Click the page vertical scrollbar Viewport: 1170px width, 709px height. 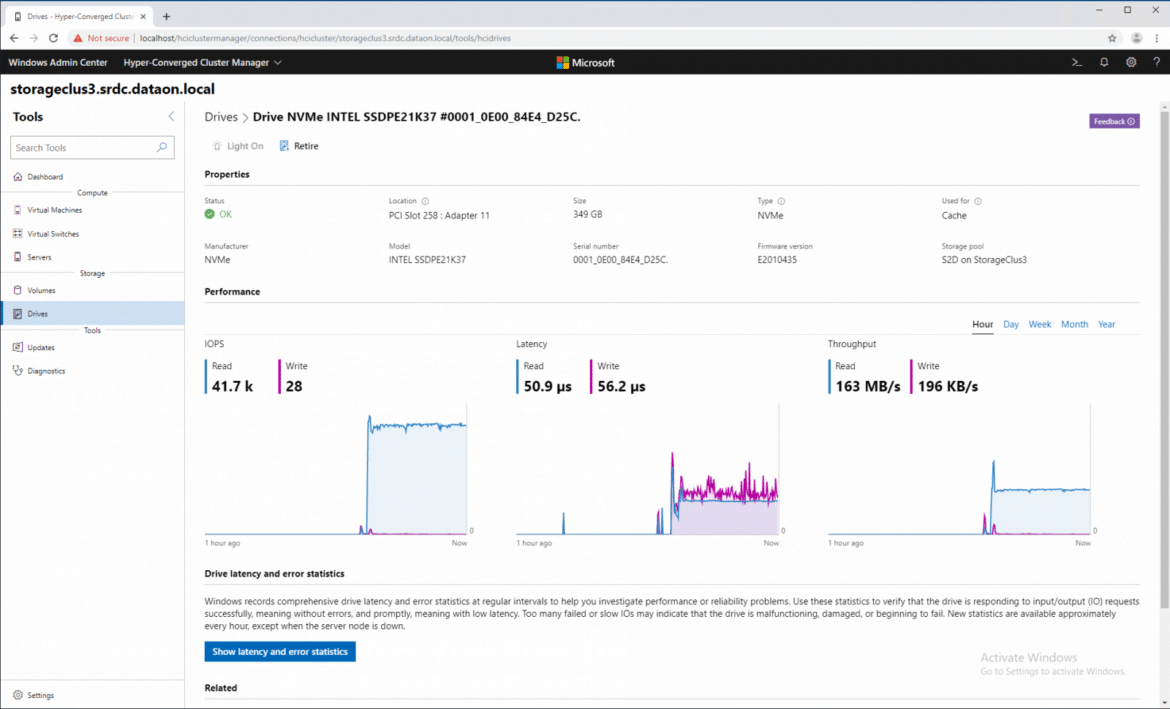(1164, 358)
